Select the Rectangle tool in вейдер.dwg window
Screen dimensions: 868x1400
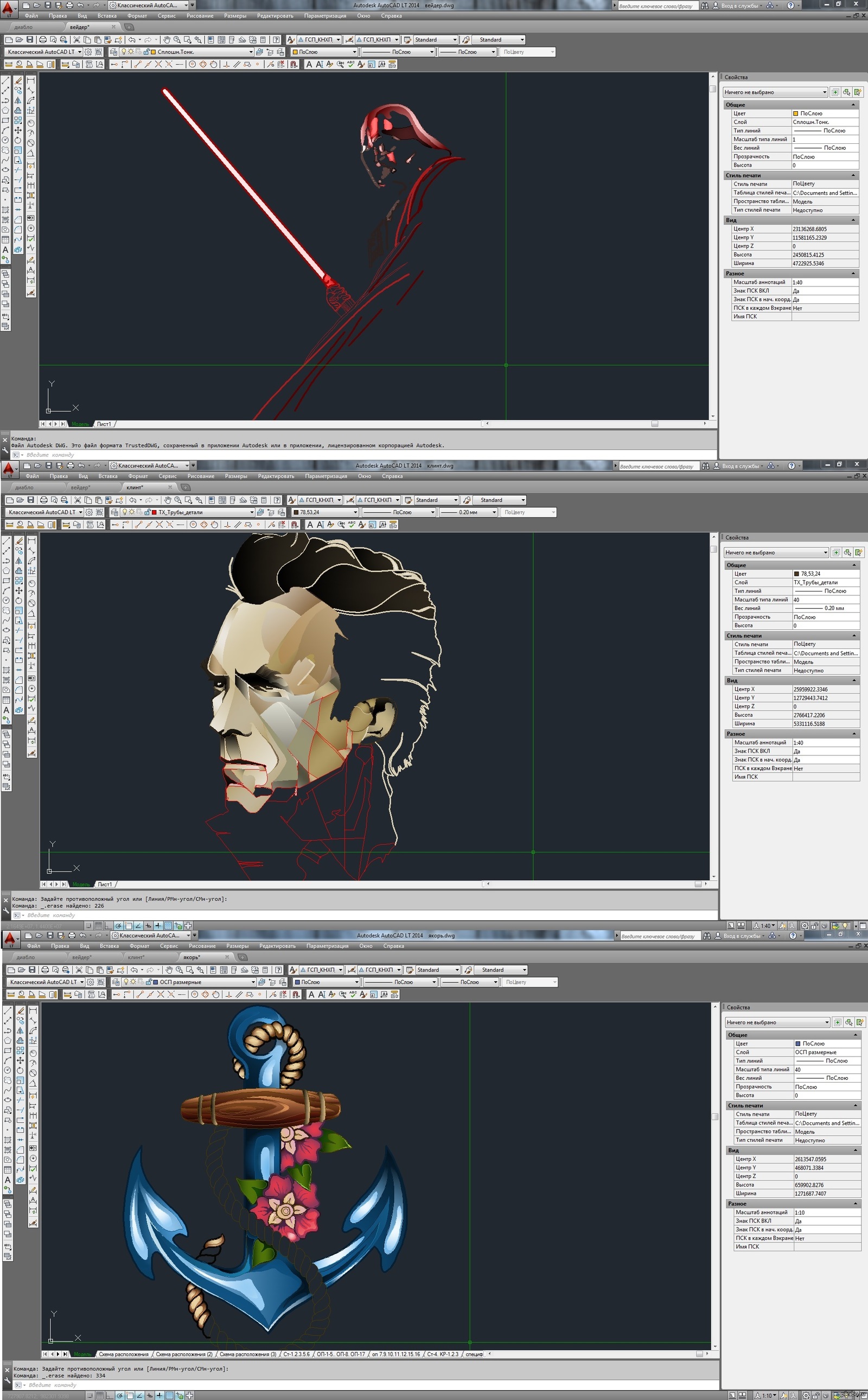[5, 120]
